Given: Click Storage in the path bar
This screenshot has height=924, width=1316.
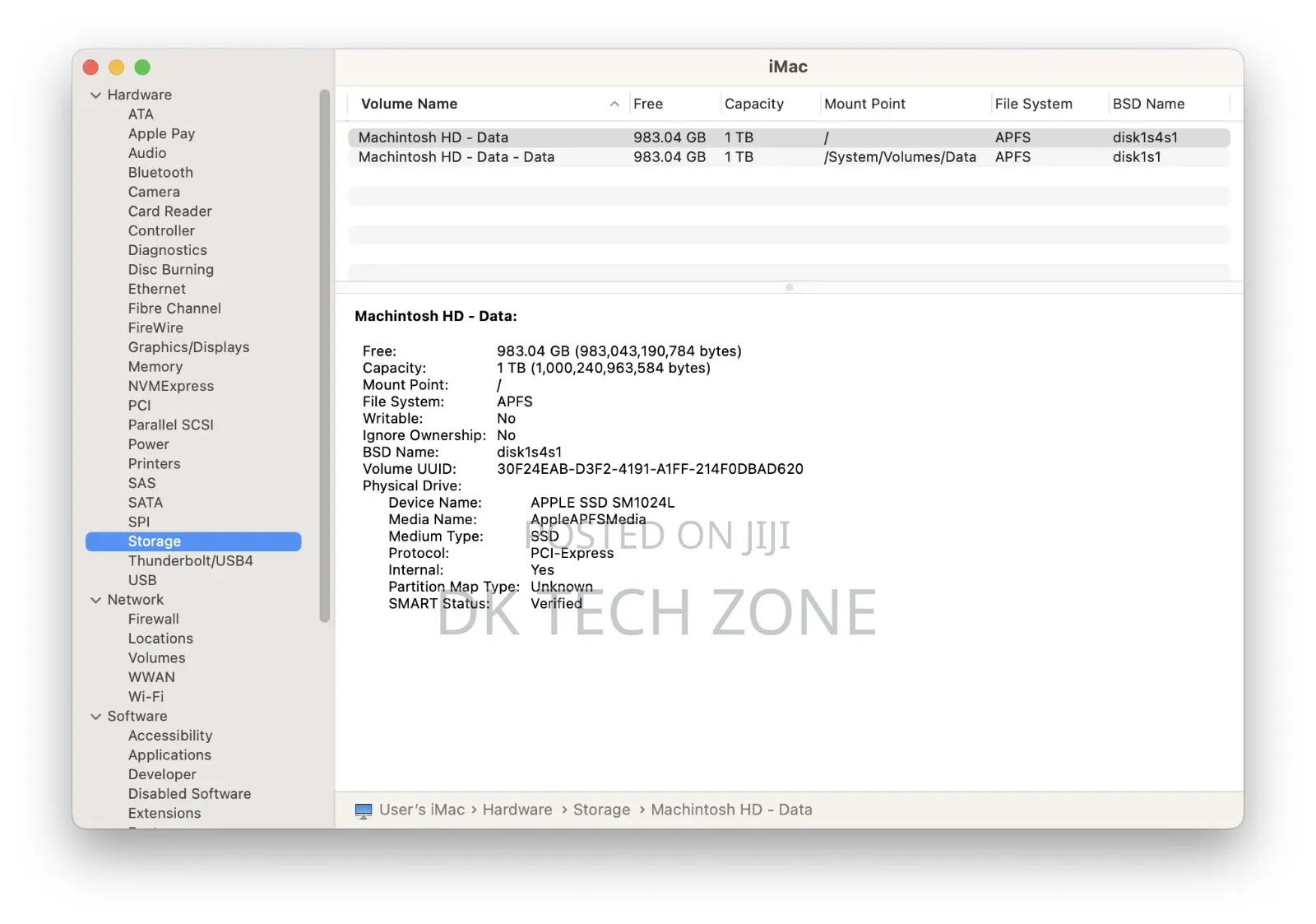Looking at the screenshot, I should 601,810.
